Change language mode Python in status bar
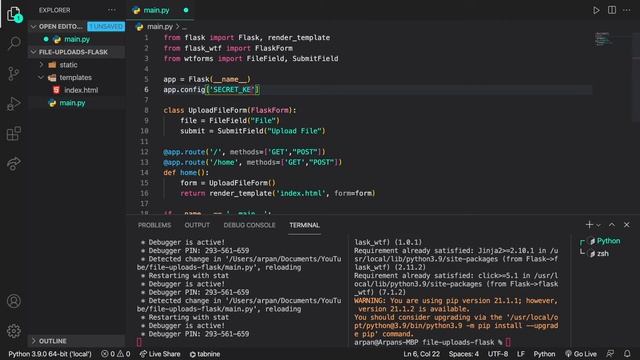Screen dimensions: 640x360 coord(544,354)
